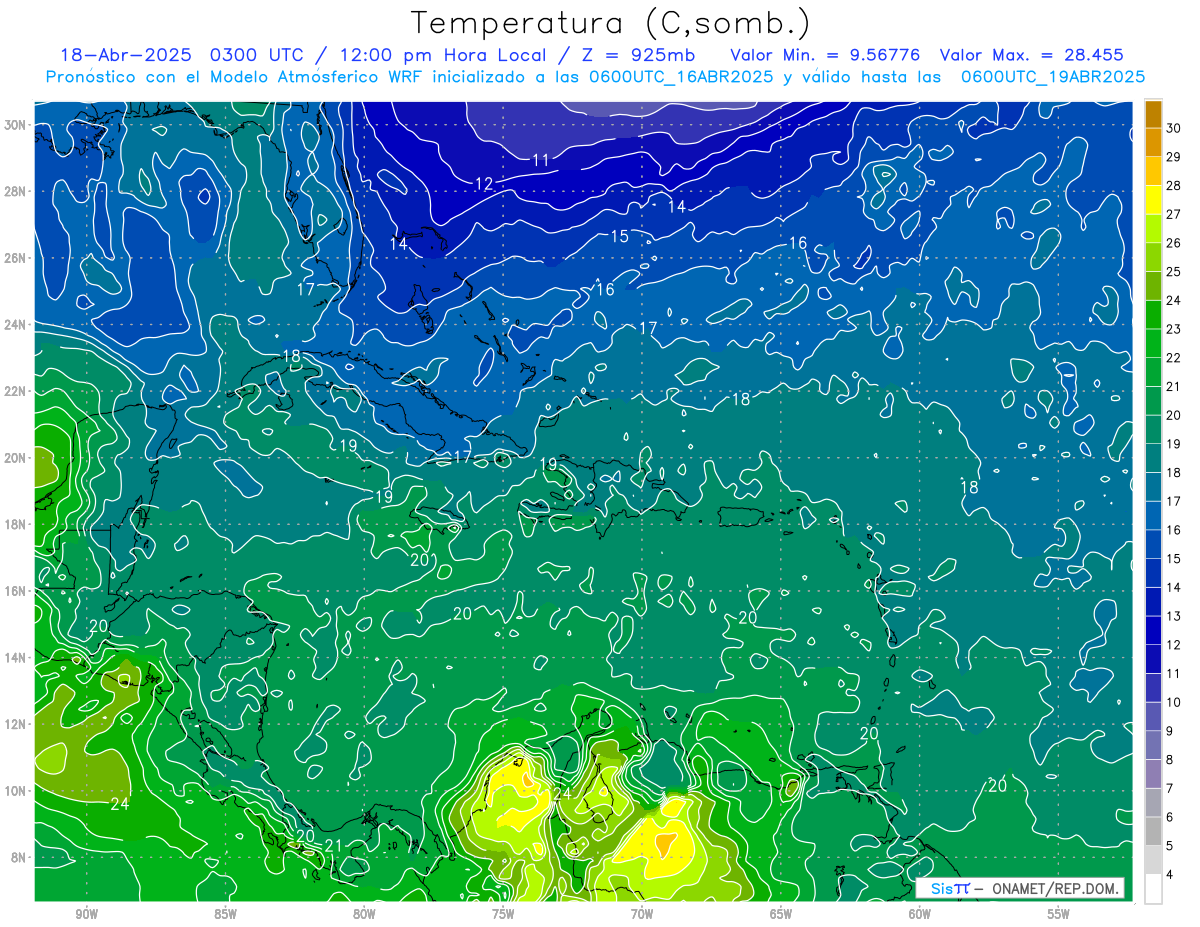
Task: Click the orange colorbar swatch above 30
Action: 1154,113
